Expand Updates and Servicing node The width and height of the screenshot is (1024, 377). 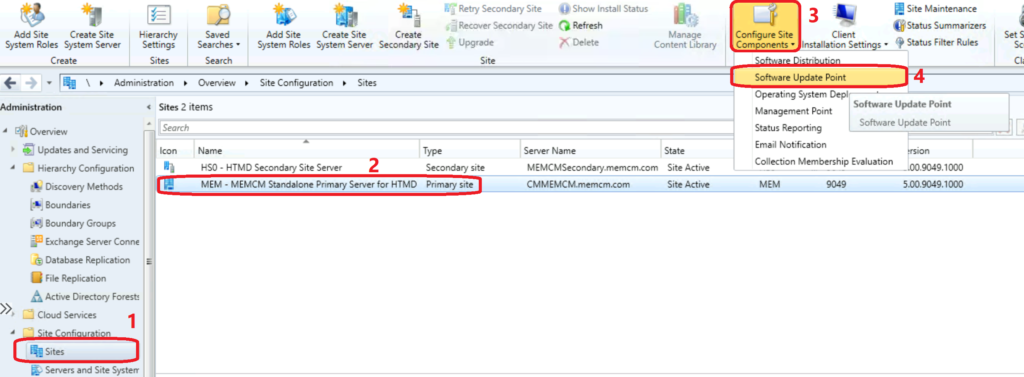click(13, 150)
